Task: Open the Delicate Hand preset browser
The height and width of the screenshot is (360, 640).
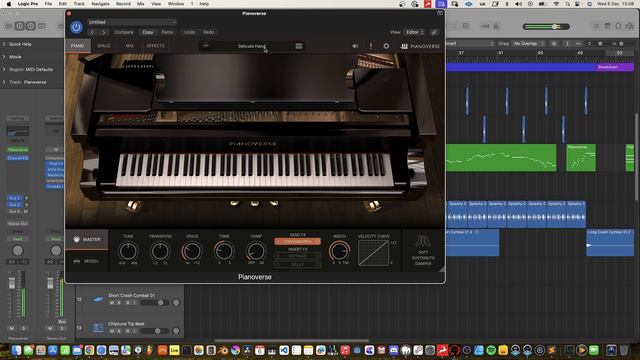Action: (251, 46)
